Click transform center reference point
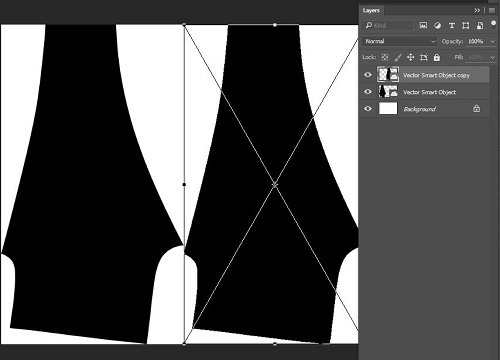The height and width of the screenshot is (360, 500). [274, 184]
